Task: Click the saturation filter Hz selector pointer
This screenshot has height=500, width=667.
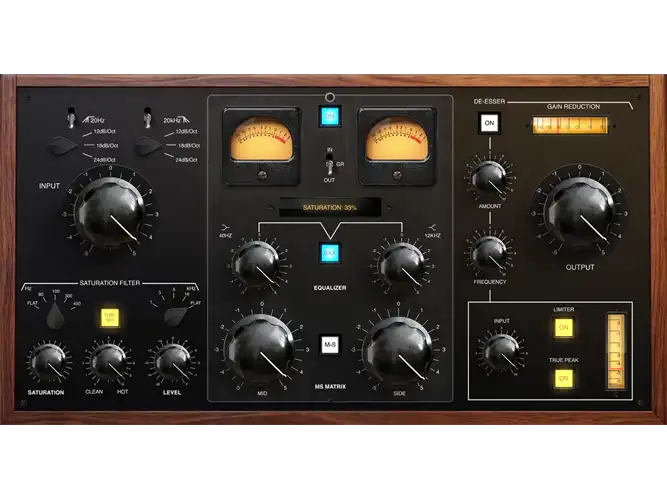Action: point(55,316)
